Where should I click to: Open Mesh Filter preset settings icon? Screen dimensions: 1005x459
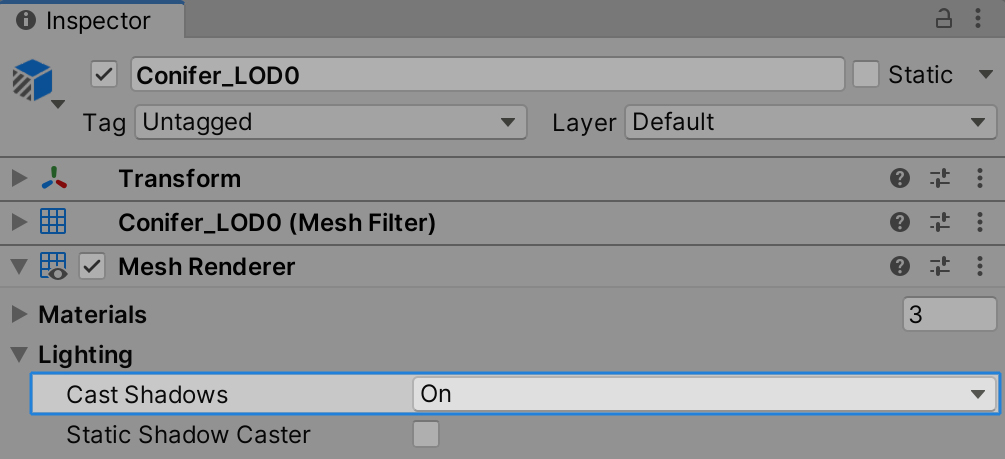(x=940, y=223)
